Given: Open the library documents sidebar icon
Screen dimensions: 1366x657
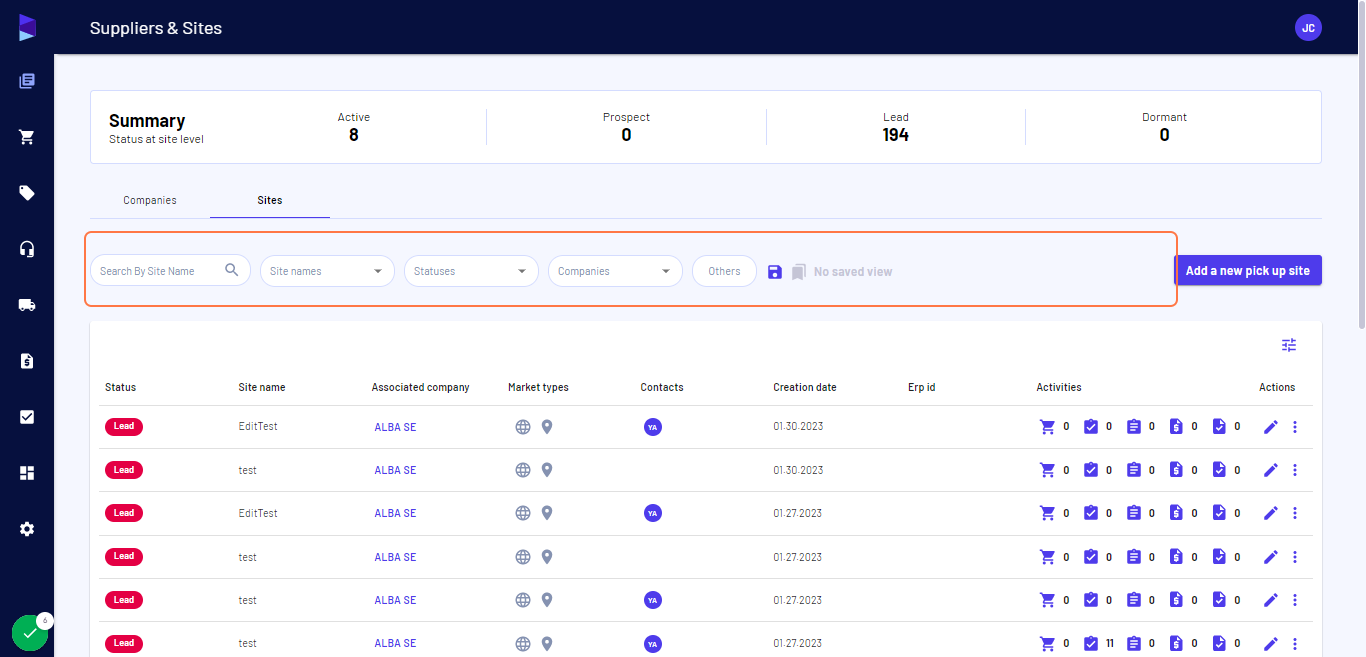Looking at the screenshot, I should point(27,81).
